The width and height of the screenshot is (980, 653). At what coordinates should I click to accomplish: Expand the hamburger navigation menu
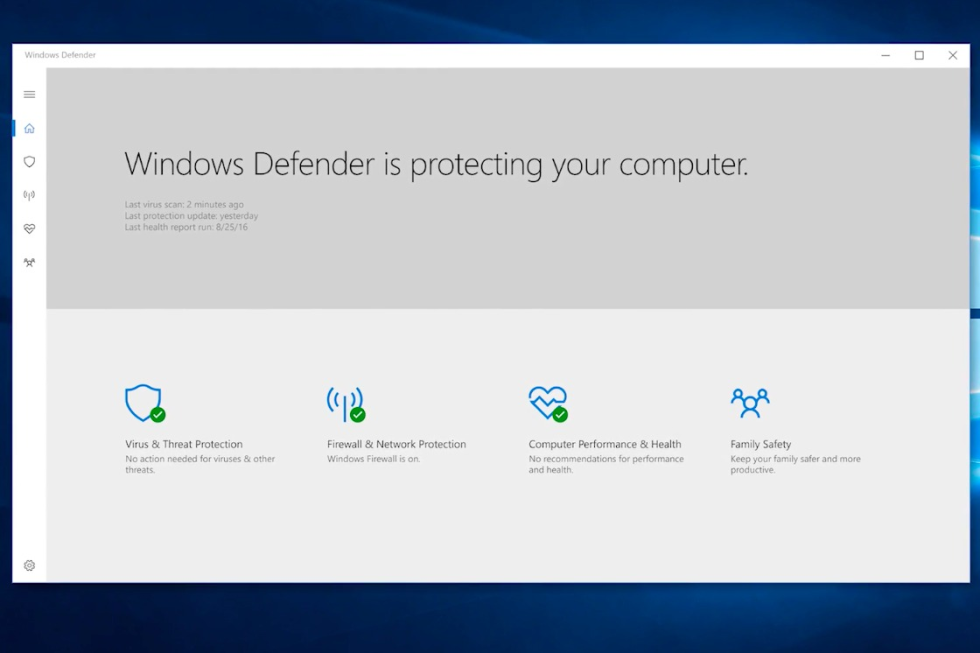click(x=29, y=94)
